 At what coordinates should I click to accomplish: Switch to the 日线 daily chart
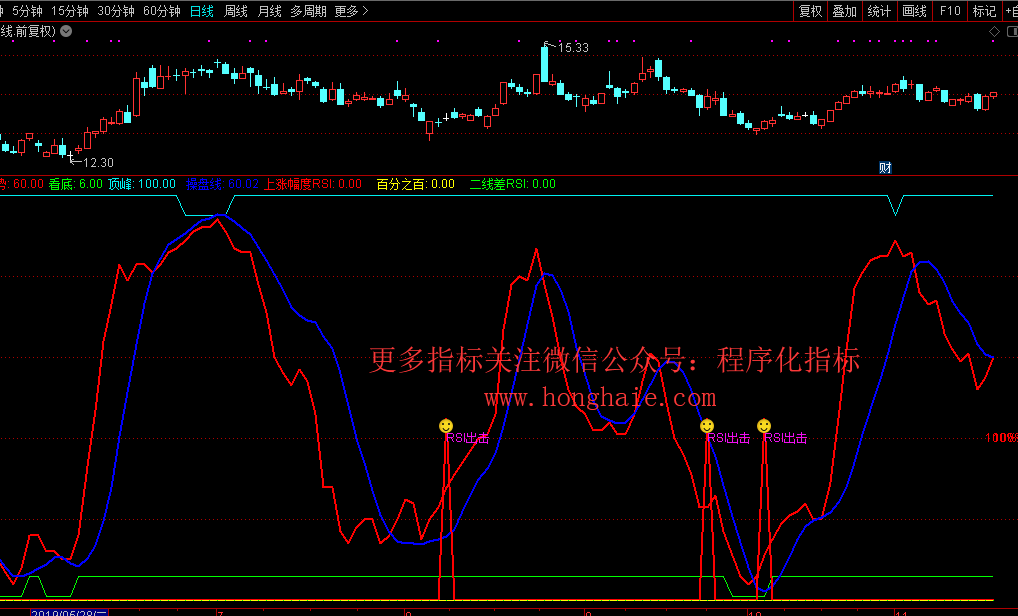click(x=202, y=11)
